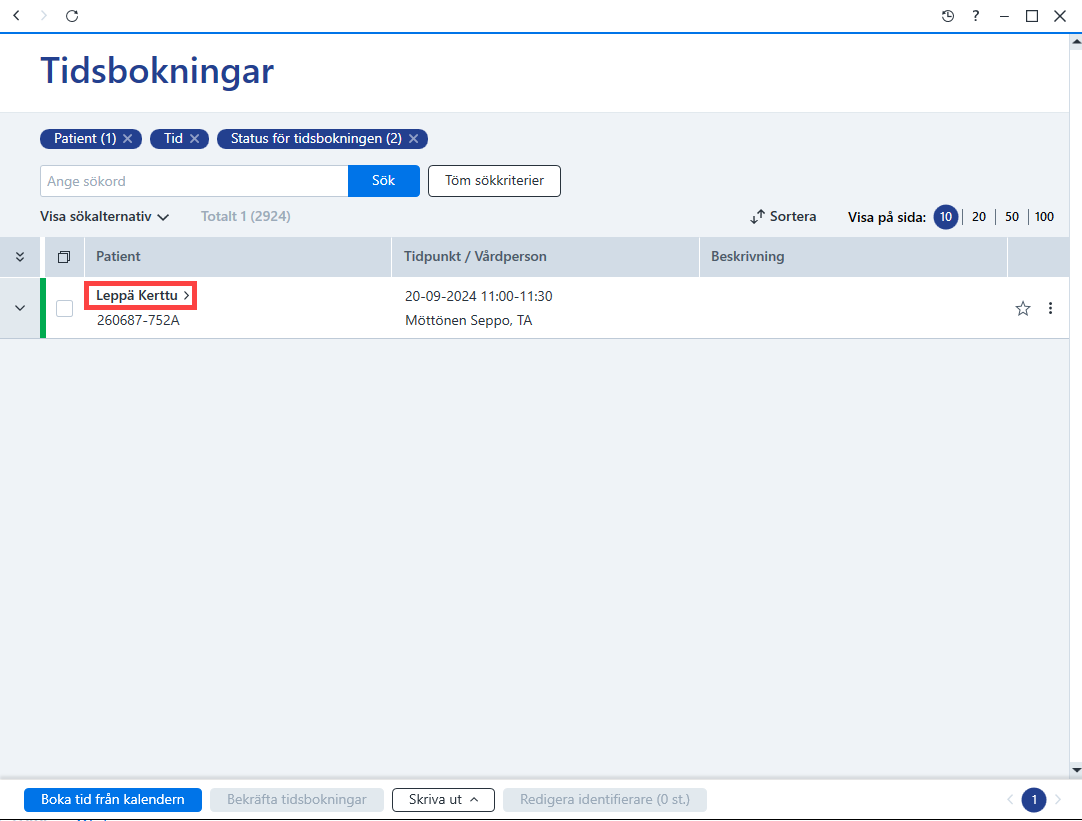
Task: Select all rows via header checkbox icon
Action: click(x=63, y=257)
